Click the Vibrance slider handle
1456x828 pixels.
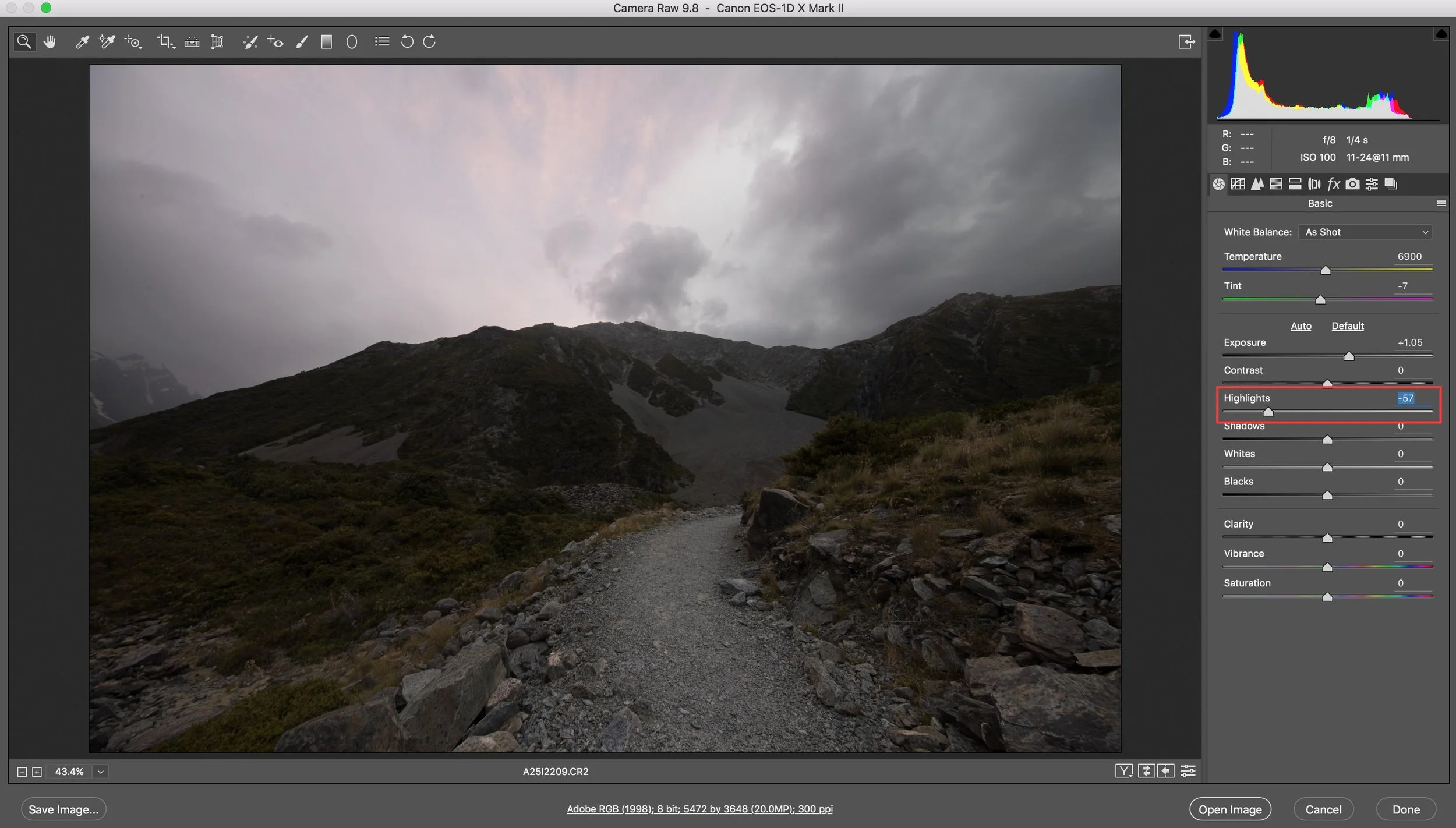(1327, 568)
